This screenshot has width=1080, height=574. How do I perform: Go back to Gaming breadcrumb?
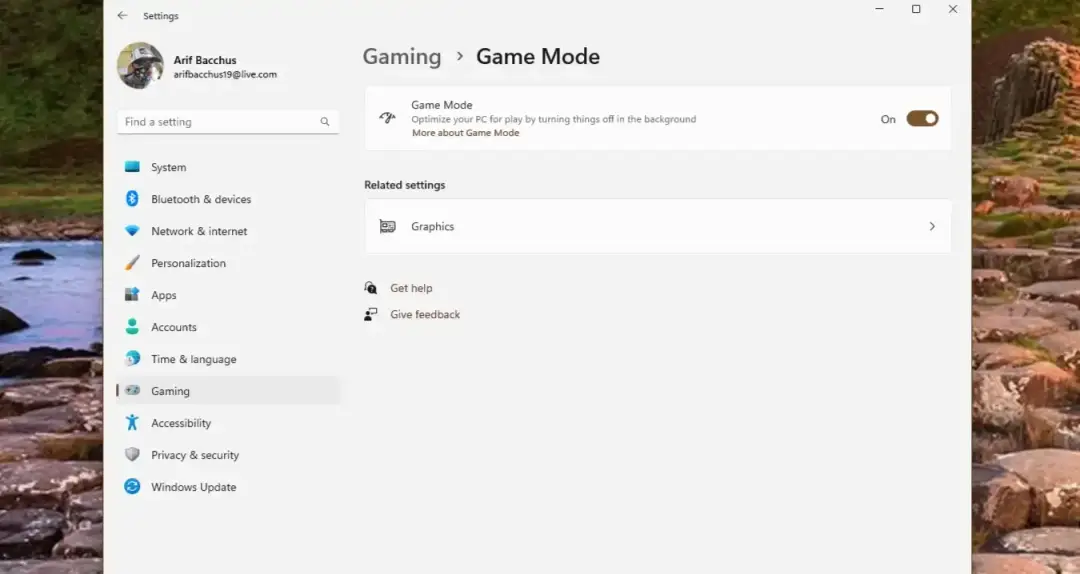[402, 57]
